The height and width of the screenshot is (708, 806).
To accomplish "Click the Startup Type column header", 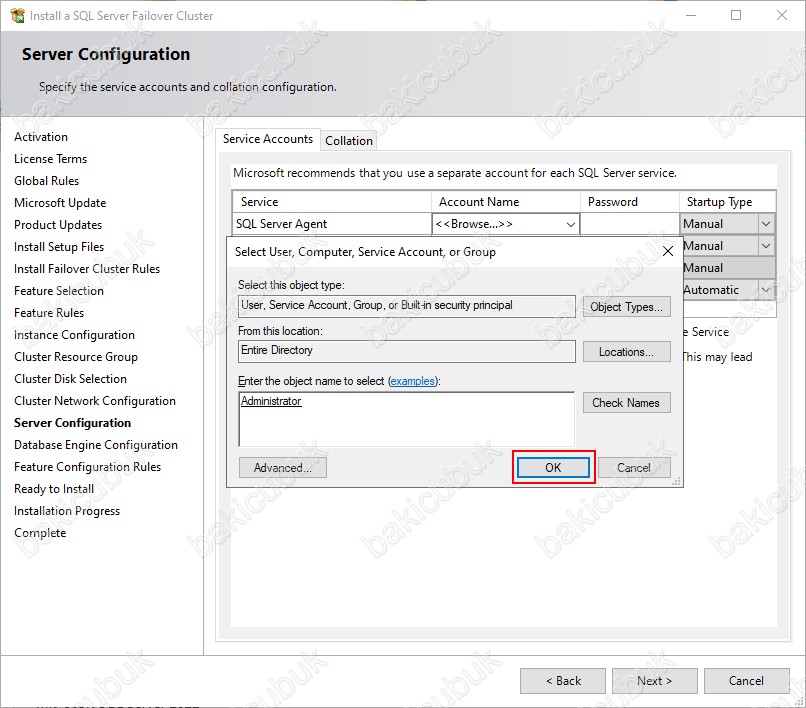I will [x=727, y=202].
